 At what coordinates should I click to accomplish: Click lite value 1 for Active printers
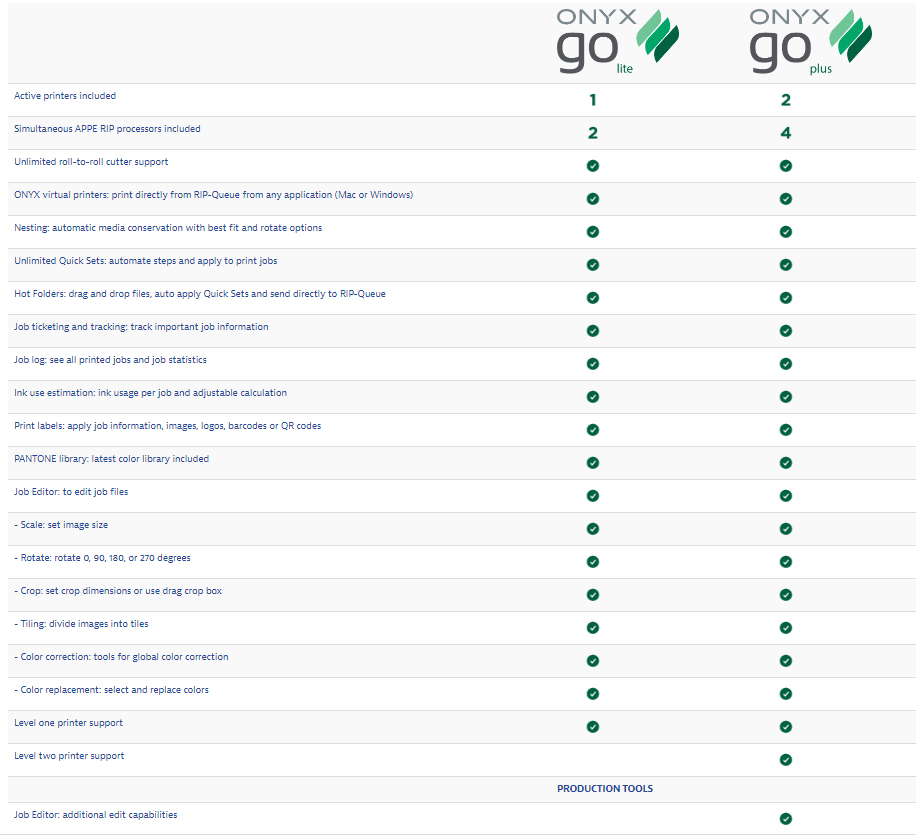click(x=593, y=100)
